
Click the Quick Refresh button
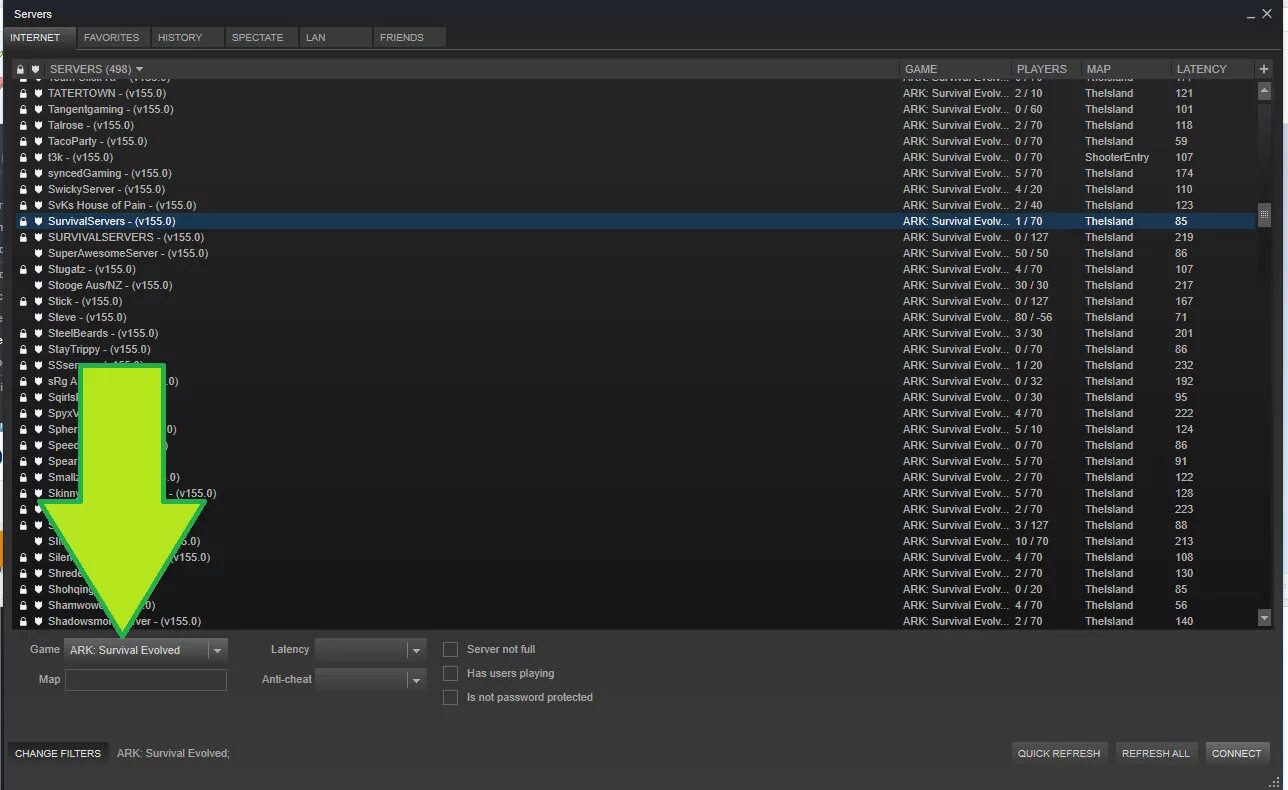pos(1059,753)
